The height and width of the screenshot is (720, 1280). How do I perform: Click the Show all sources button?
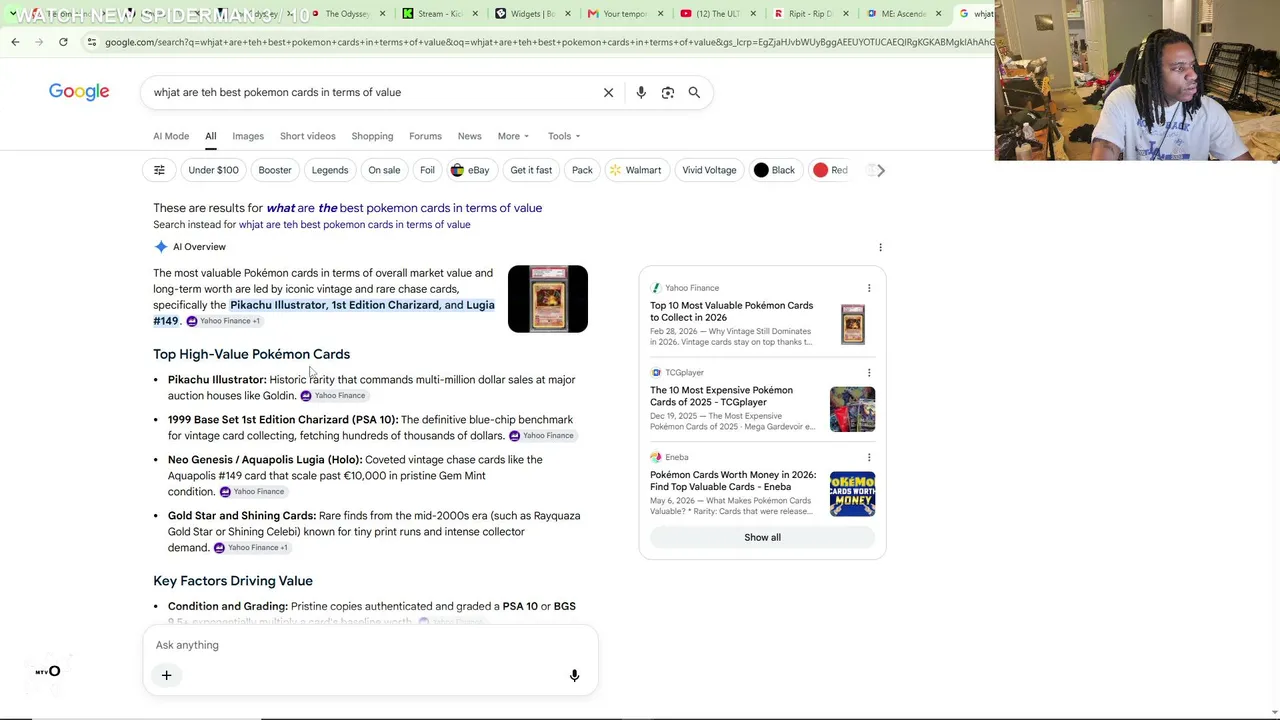762,538
